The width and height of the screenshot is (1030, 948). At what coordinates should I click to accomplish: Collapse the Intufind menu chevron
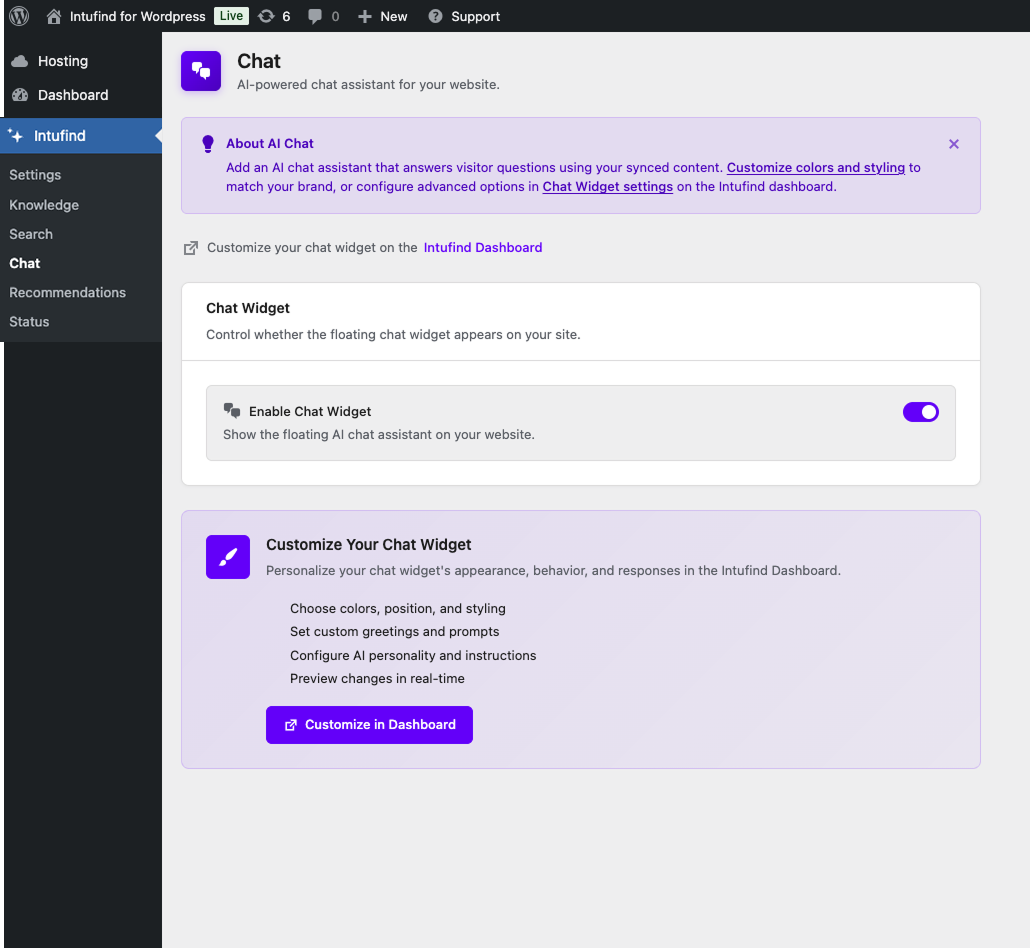[157, 135]
